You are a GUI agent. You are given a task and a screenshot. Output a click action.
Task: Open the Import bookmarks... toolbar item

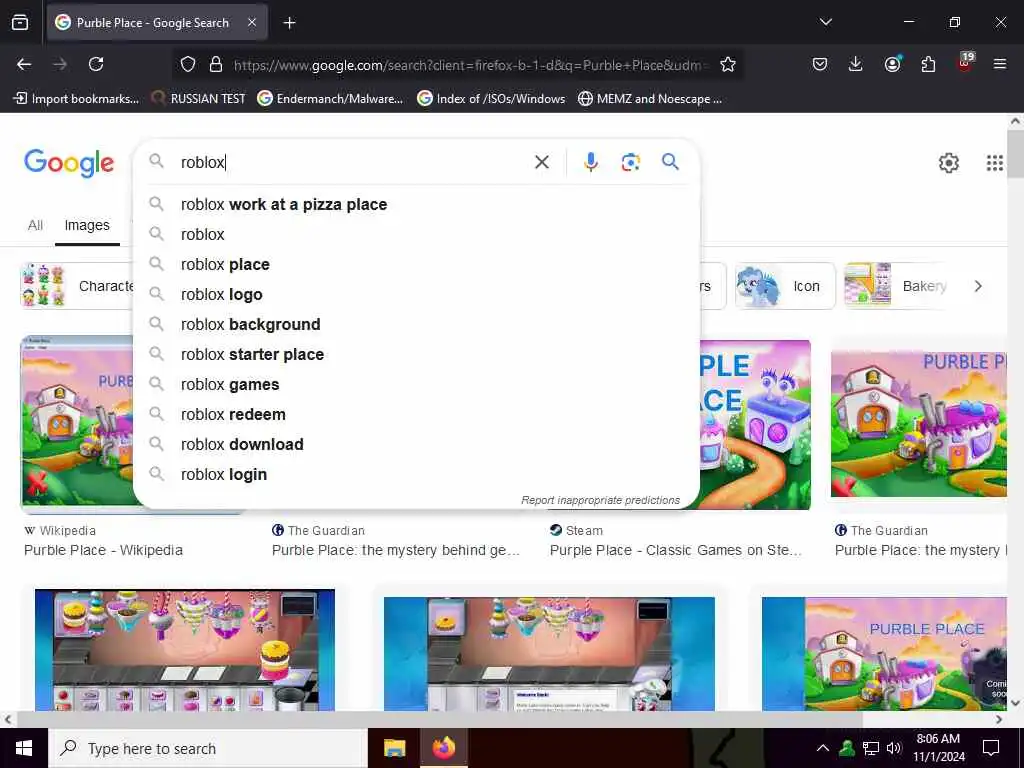click(x=76, y=99)
